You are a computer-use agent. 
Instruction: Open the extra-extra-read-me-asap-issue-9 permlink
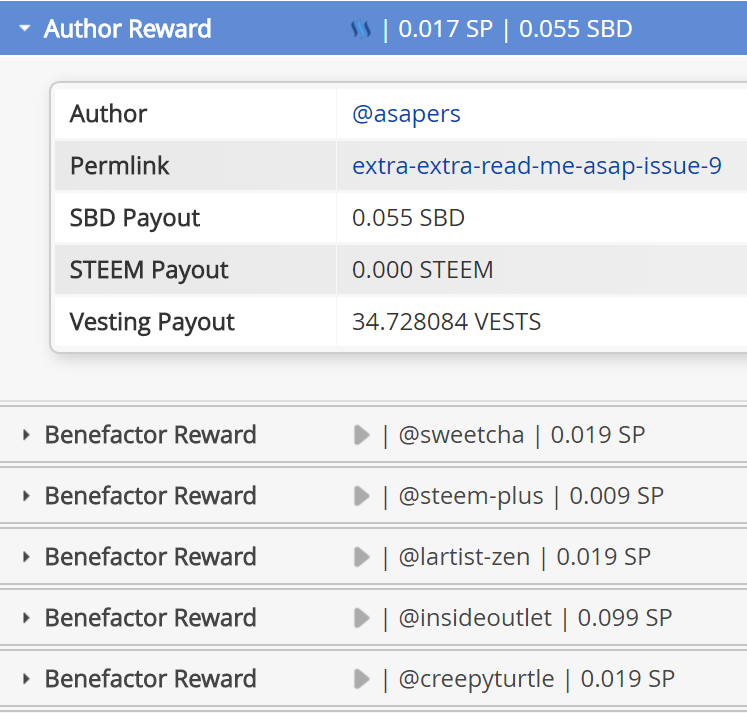coord(537,166)
